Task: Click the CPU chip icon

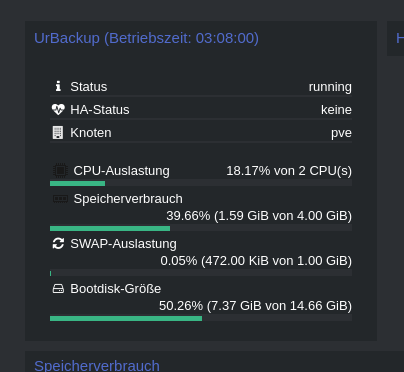Action: pos(60,171)
